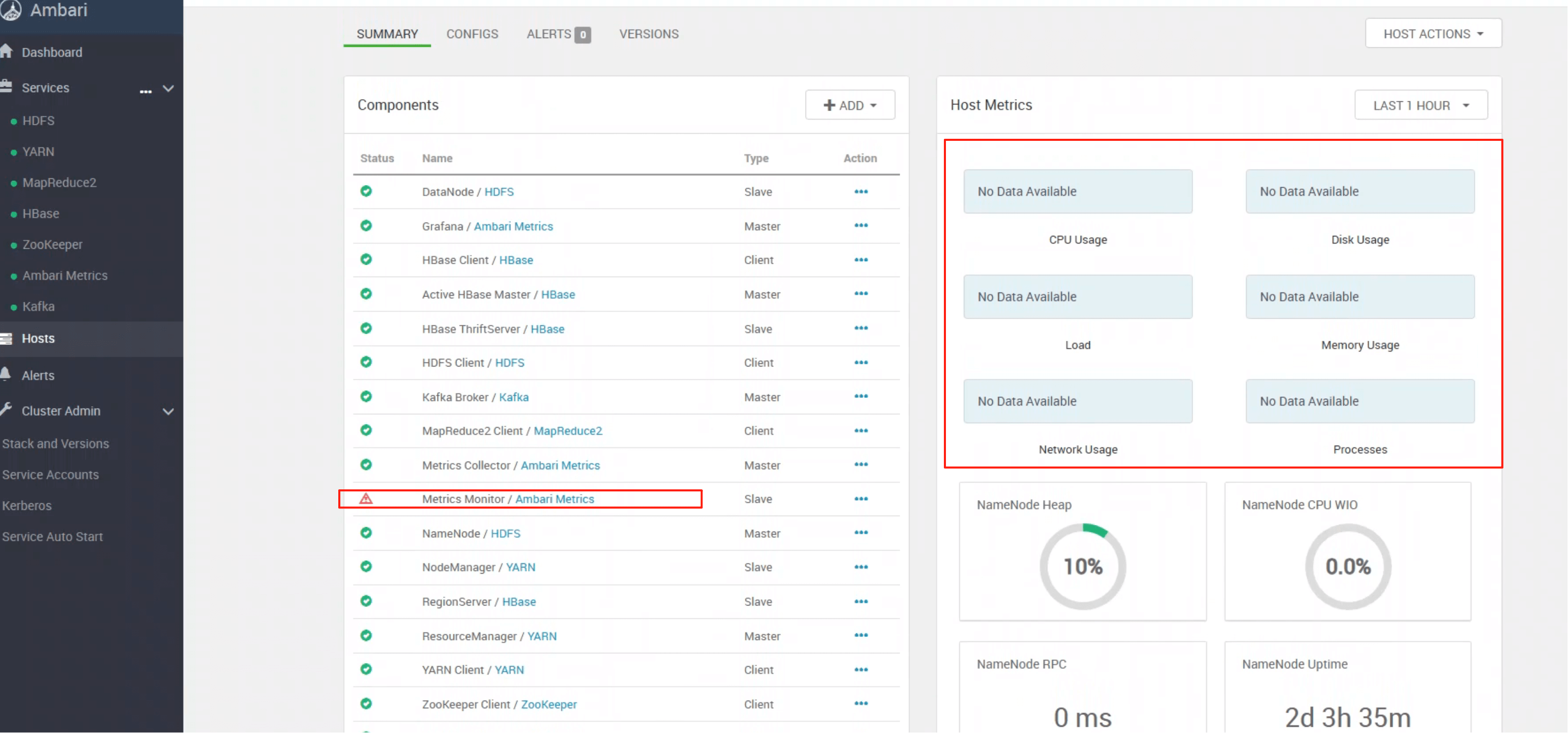The height and width of the screenshot is (733, 1568).
Task: Click Grafana green status icon
Action: [x=366, y=226]
